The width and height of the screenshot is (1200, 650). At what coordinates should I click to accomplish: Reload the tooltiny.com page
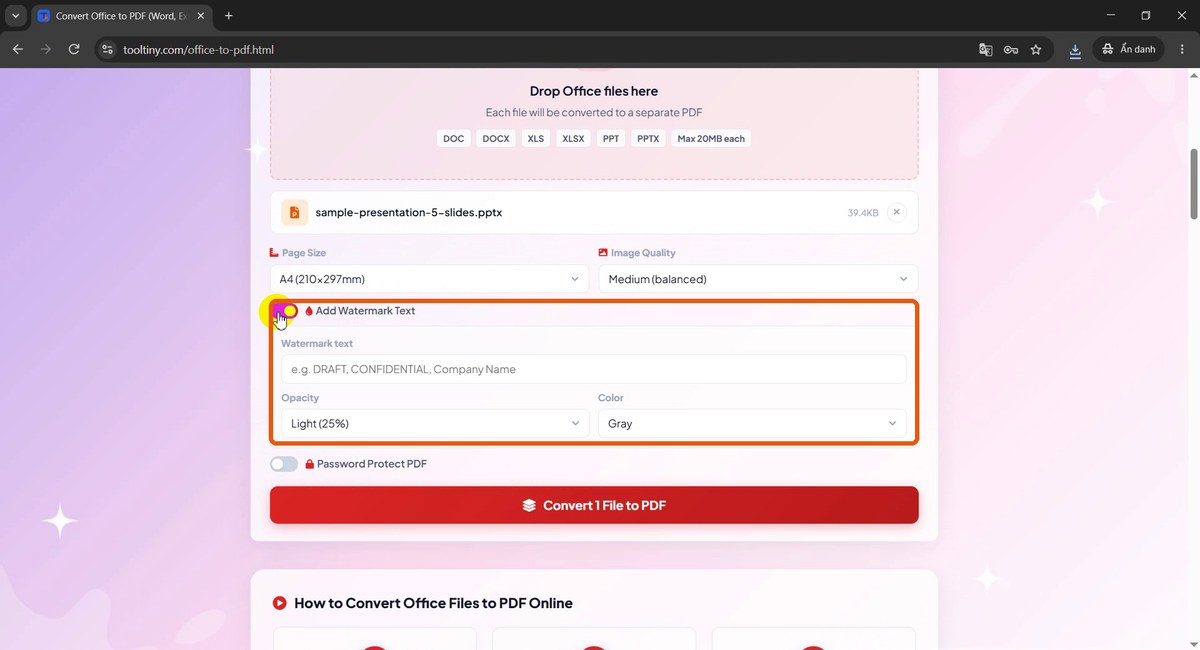point(74,49)
